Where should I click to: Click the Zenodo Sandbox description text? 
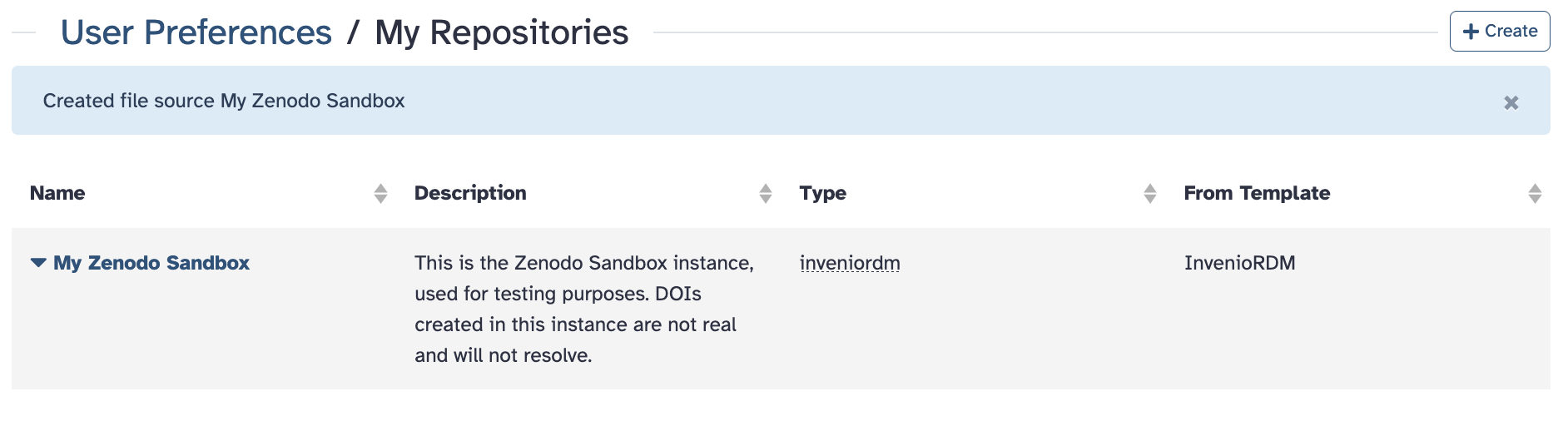[x=583, y=309]
